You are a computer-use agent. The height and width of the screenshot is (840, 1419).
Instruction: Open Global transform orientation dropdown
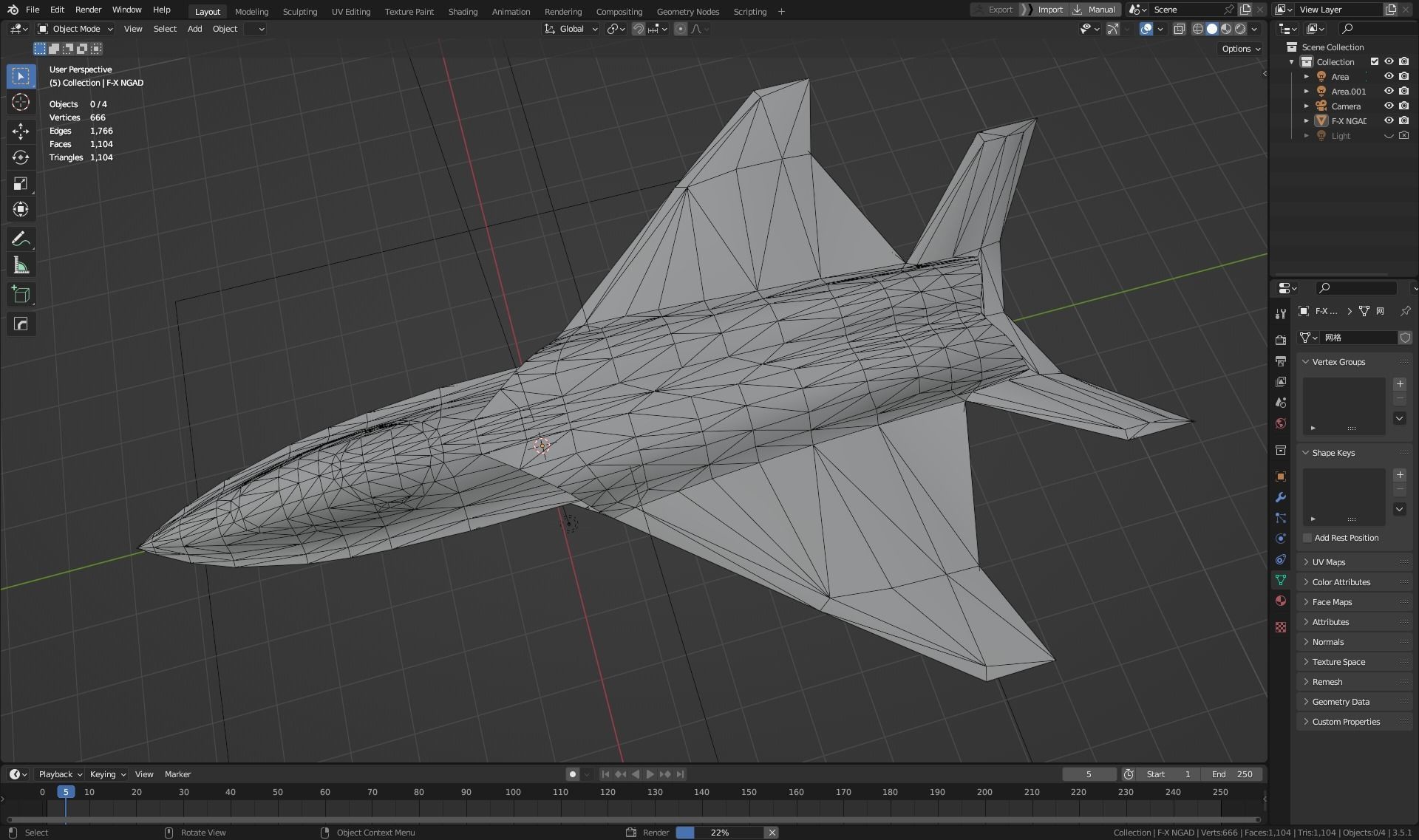pyautogui.click(x=571, y=29)
